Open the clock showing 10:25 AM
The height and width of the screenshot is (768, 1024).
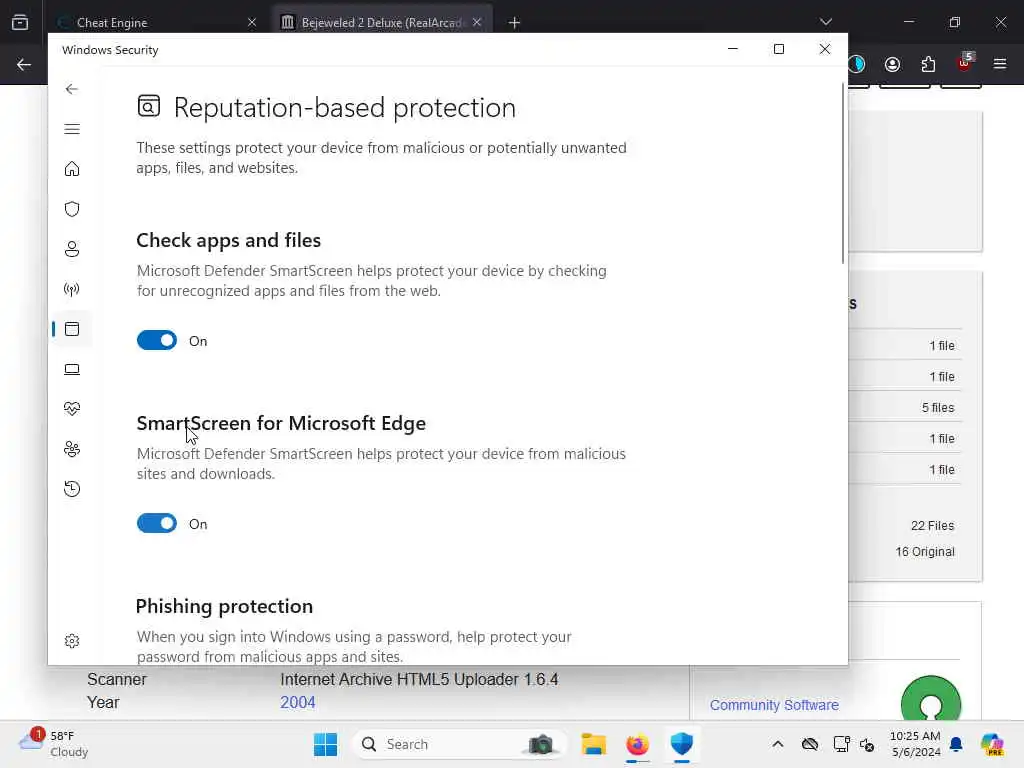point(916,744)
